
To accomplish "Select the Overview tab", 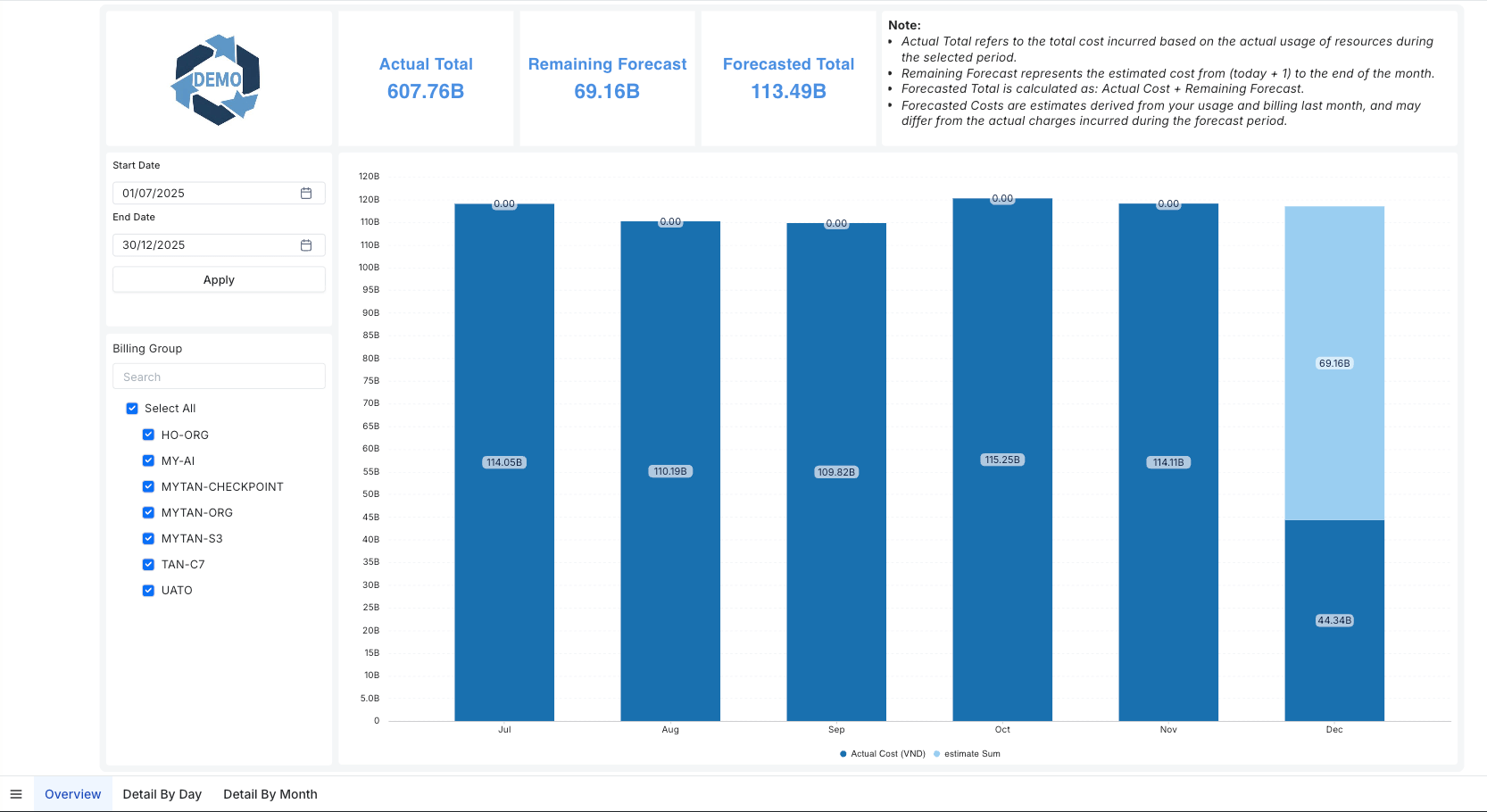I will pos(73,794).
